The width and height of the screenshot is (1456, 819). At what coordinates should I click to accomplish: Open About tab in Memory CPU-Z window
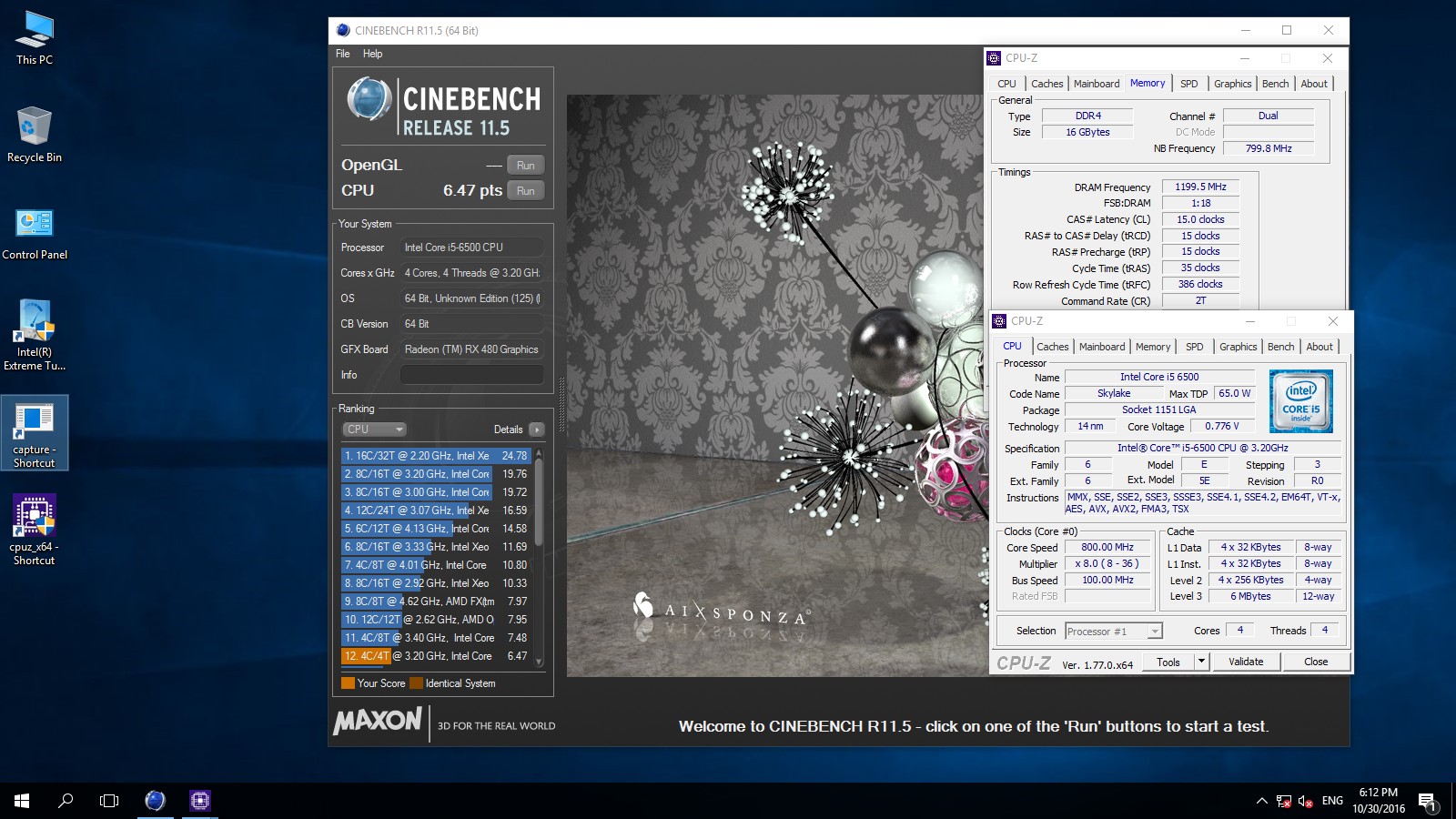tap(1314, 84)
